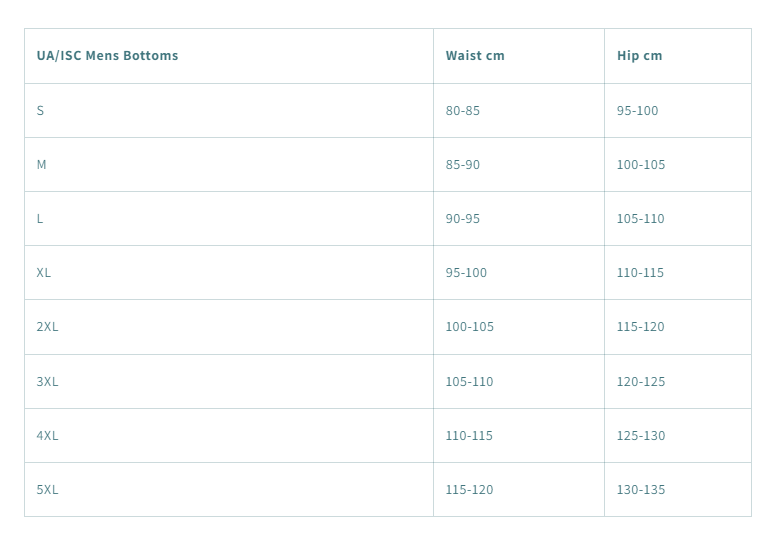Click the 130-135 hip value for 5XL
The width and height of the screenshot is (776, 551).
640,489
